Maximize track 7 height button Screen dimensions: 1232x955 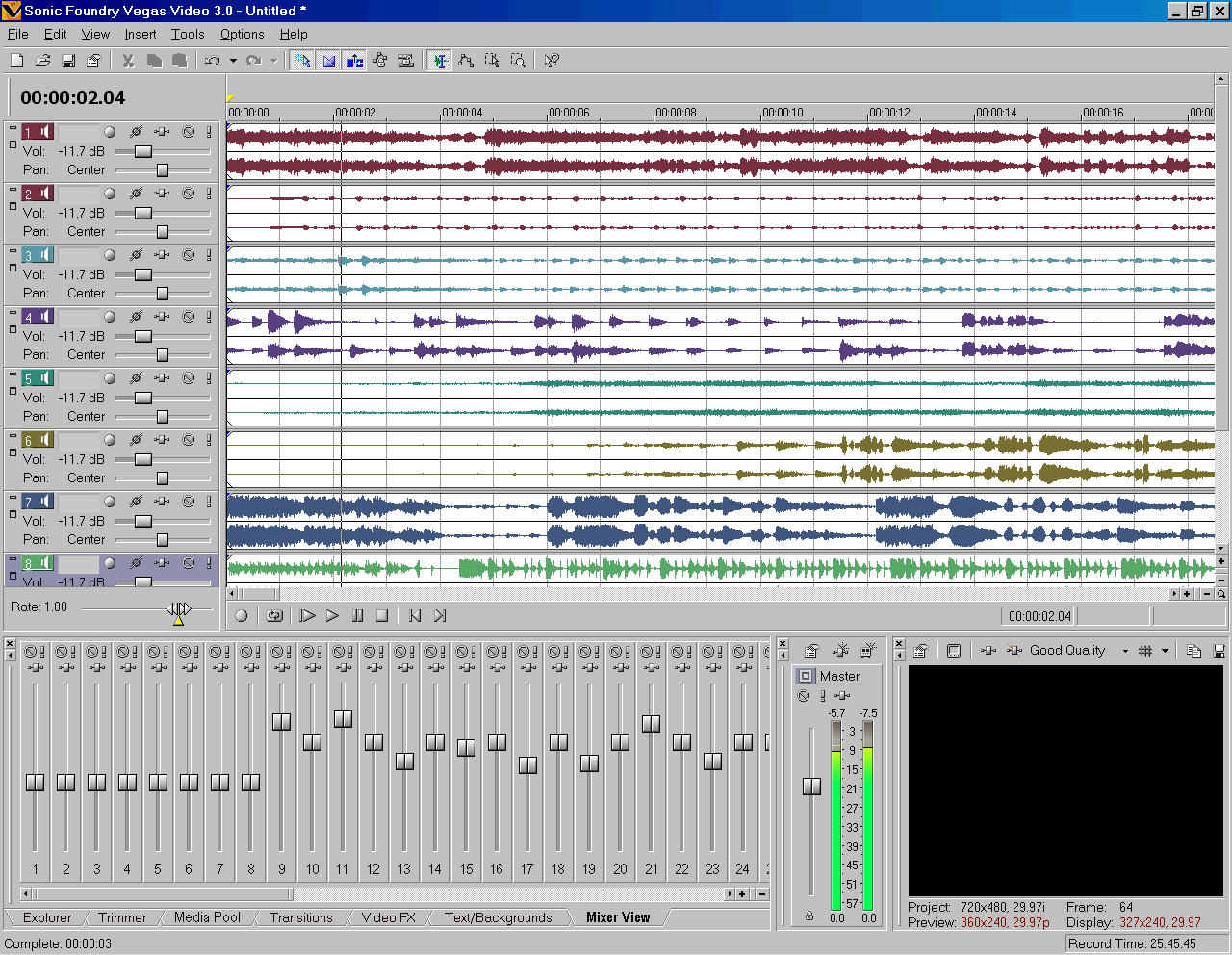(x=13, y=513)
